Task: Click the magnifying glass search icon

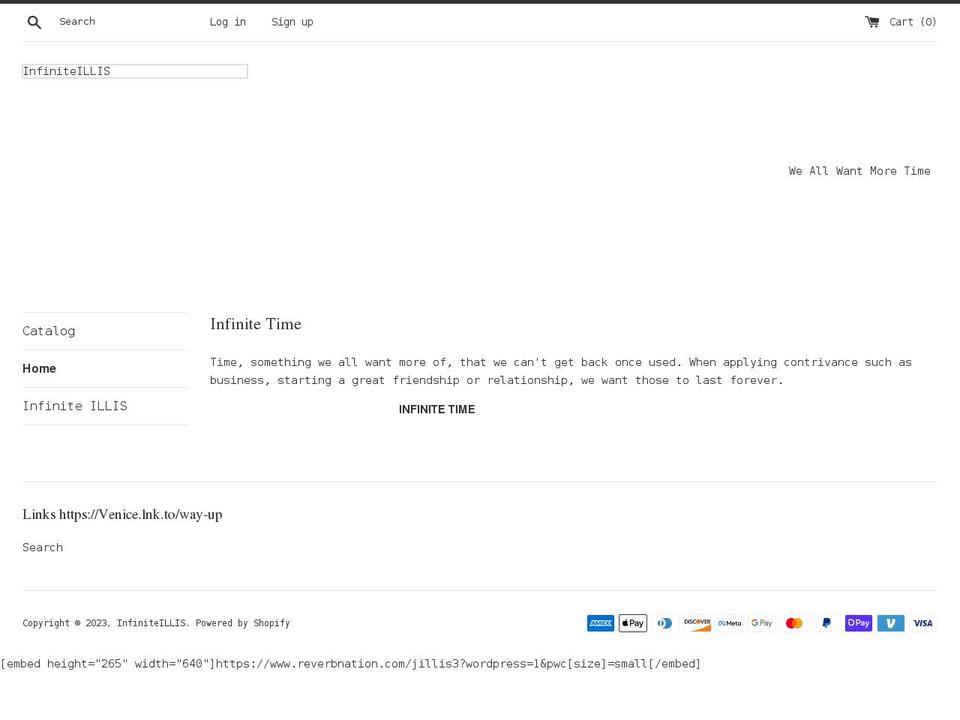Action: (x=34, y=23)
